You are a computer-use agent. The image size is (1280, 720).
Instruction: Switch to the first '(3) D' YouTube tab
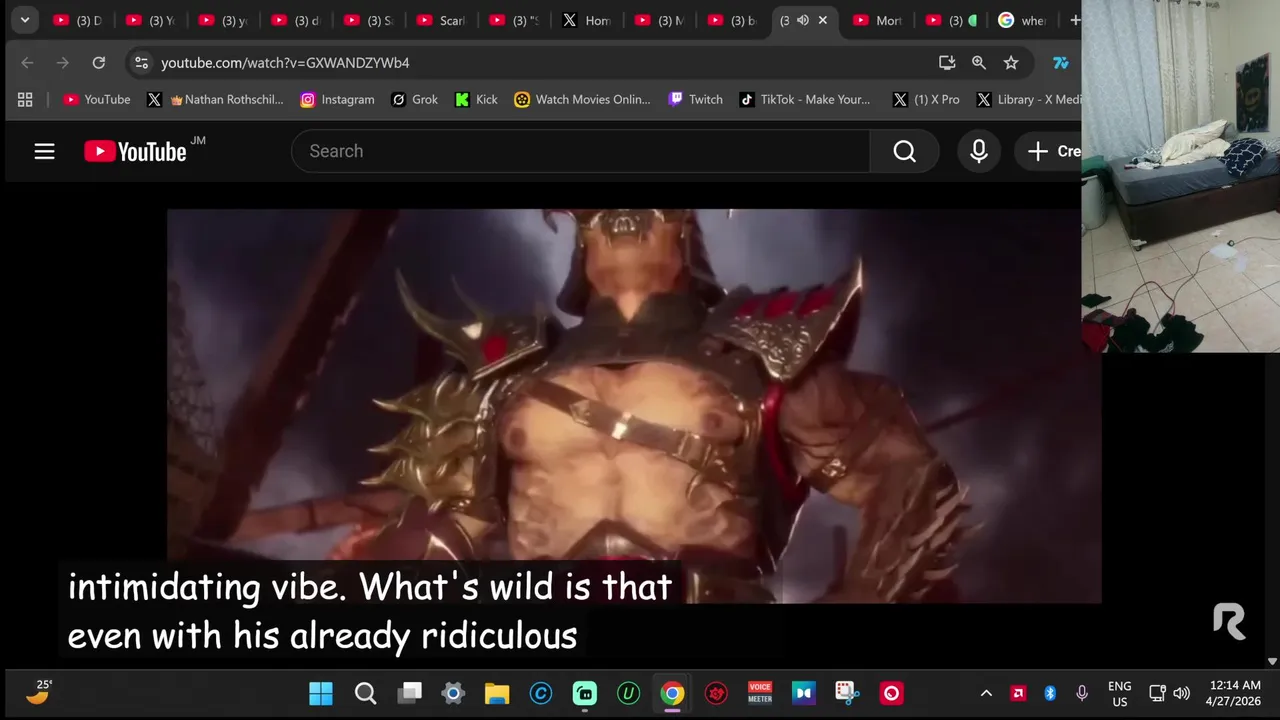pos(78,20)
